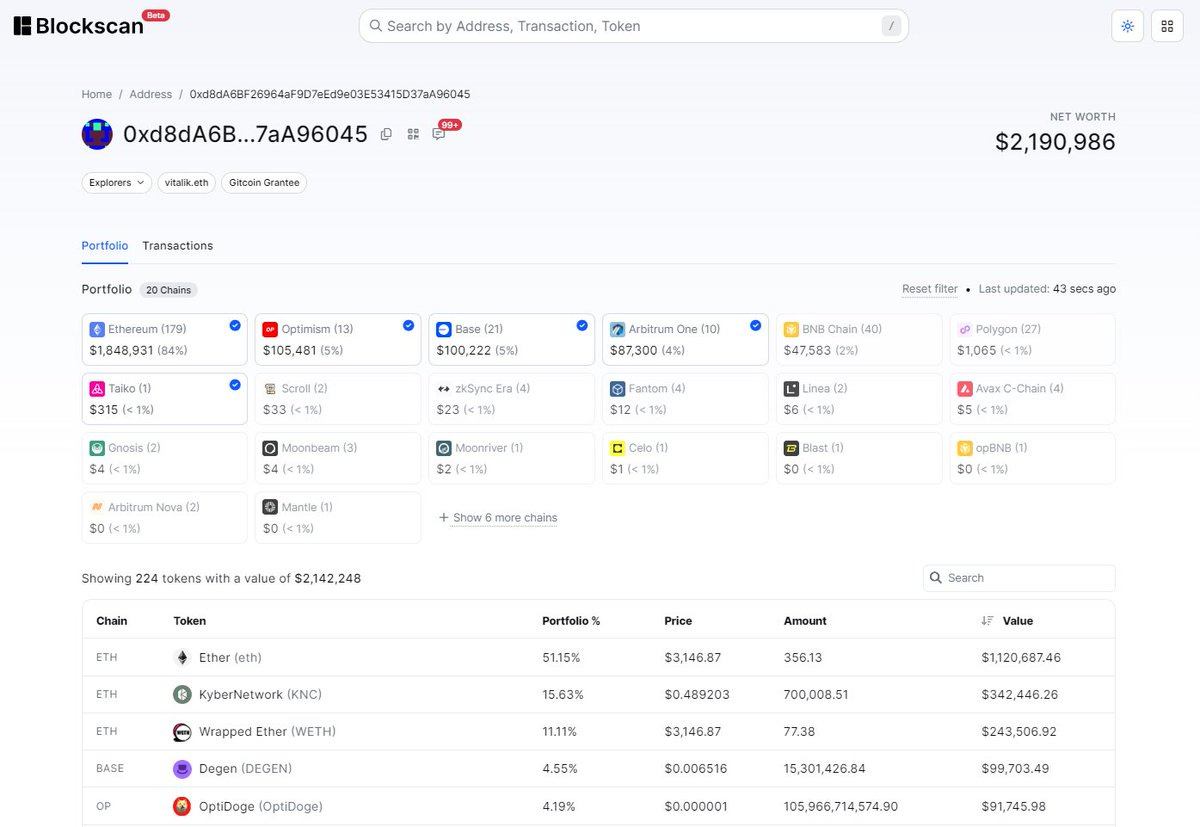Click the 20 Chains badge

click(168, 290)
